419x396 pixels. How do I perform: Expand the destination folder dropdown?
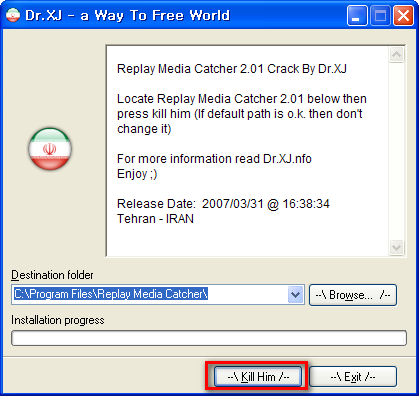295,295
